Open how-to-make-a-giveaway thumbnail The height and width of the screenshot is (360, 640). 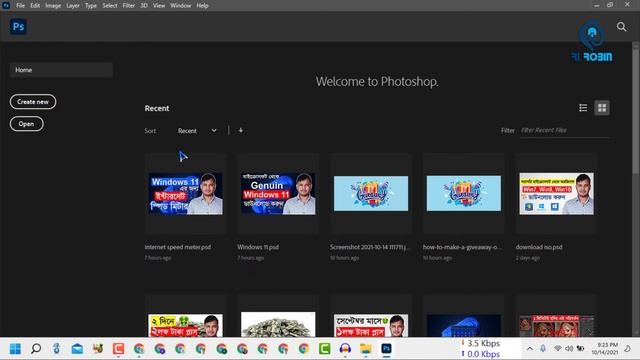point(464,193)
